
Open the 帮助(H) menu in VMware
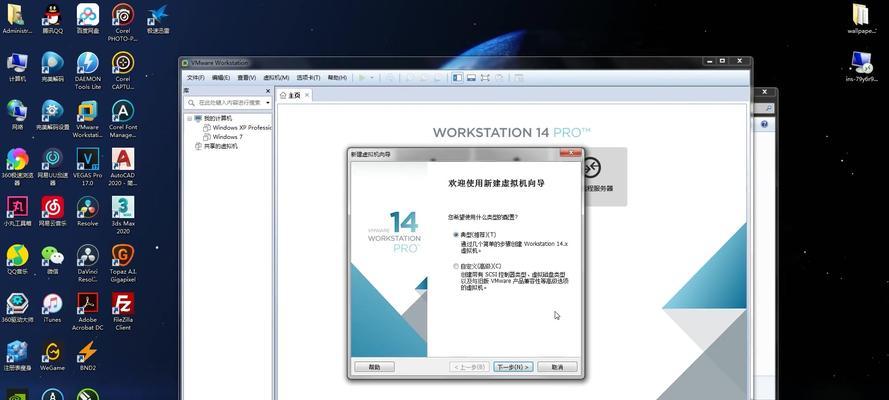click(337, 78)
